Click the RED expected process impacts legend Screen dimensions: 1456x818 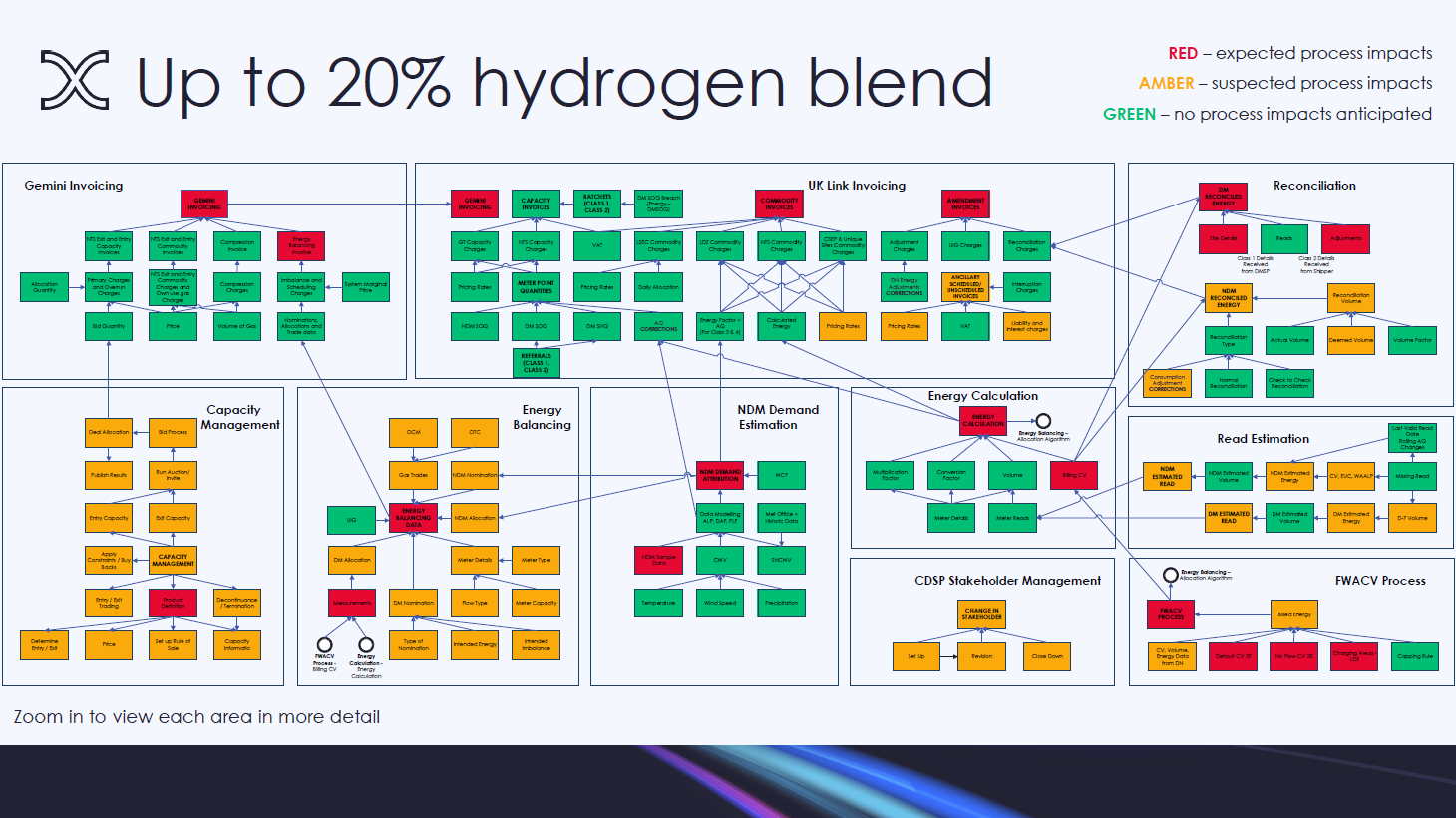1300,53
